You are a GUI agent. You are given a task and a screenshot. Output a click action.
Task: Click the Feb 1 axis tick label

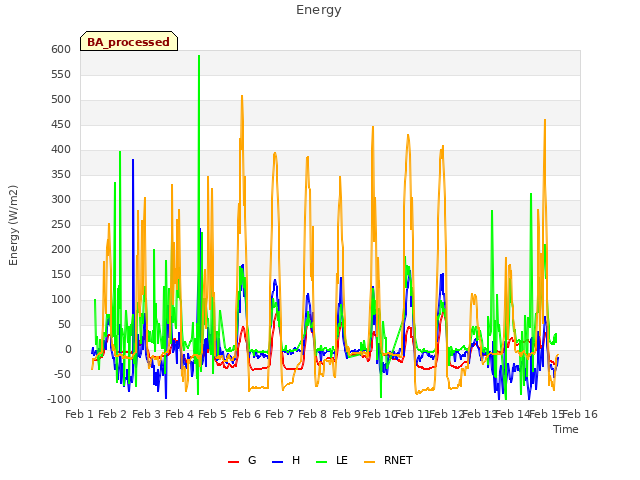80,414
